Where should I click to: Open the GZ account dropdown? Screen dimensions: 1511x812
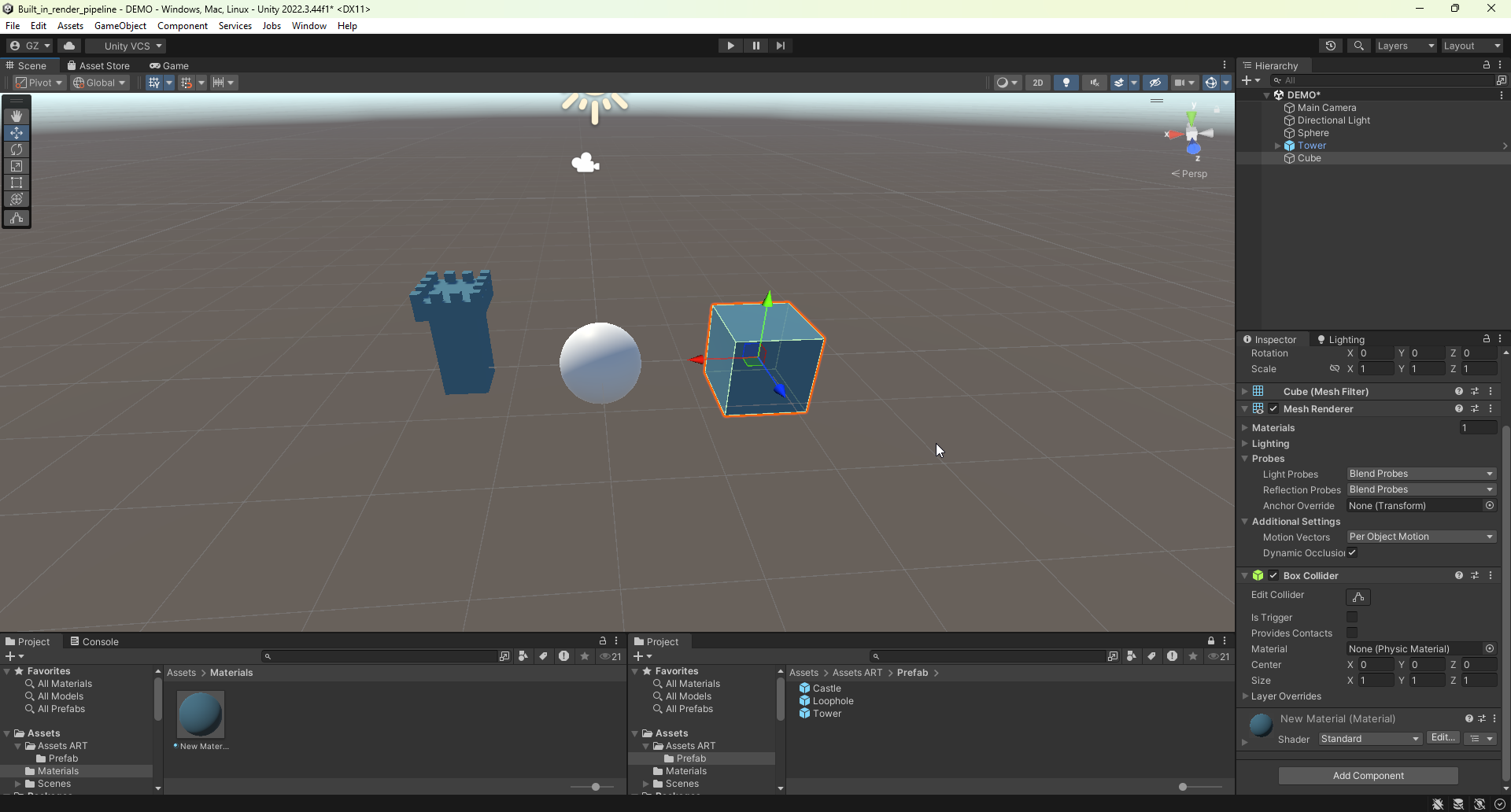coord(30,46)
